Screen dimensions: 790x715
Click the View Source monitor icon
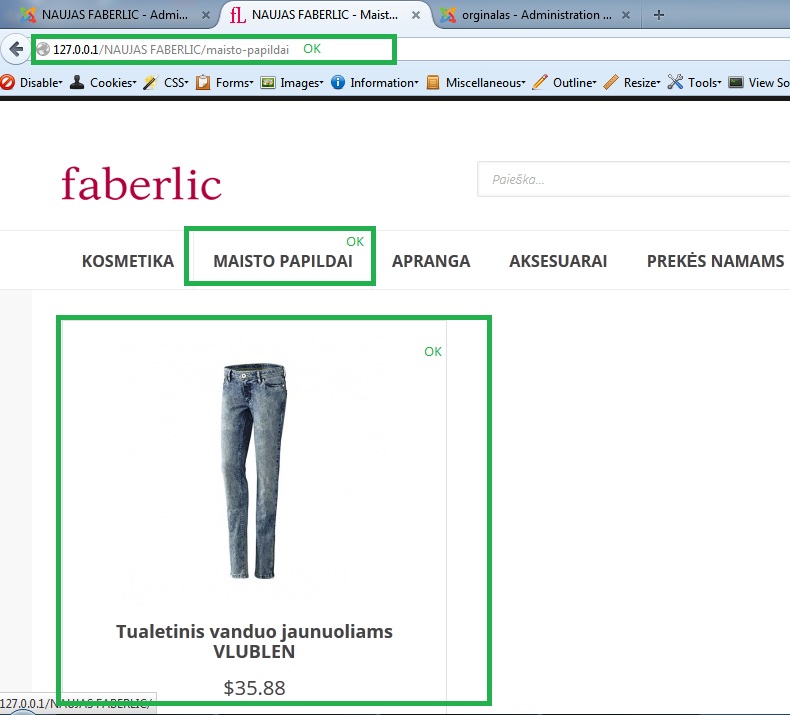[736, 82]
